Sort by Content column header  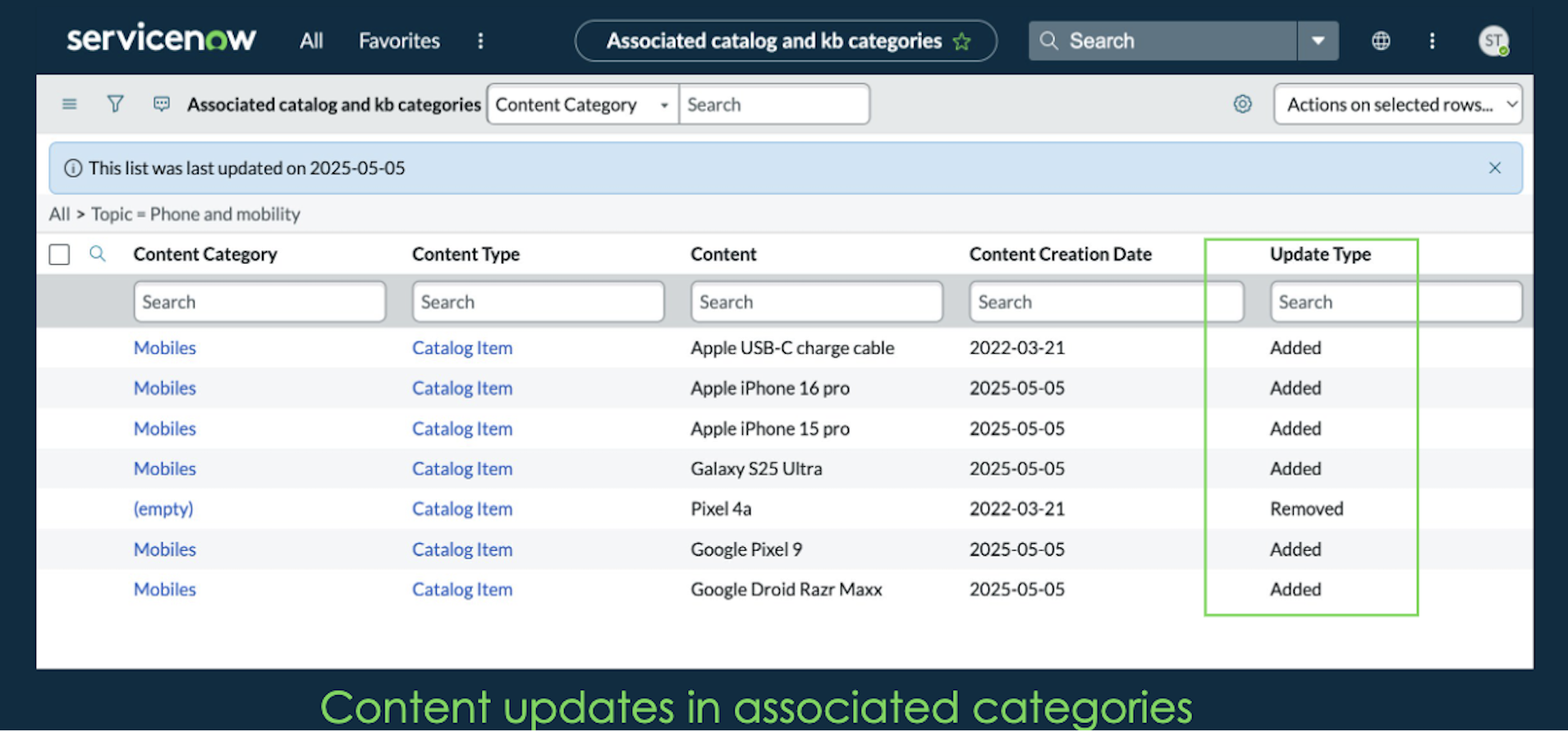click(x=723, y=254)
